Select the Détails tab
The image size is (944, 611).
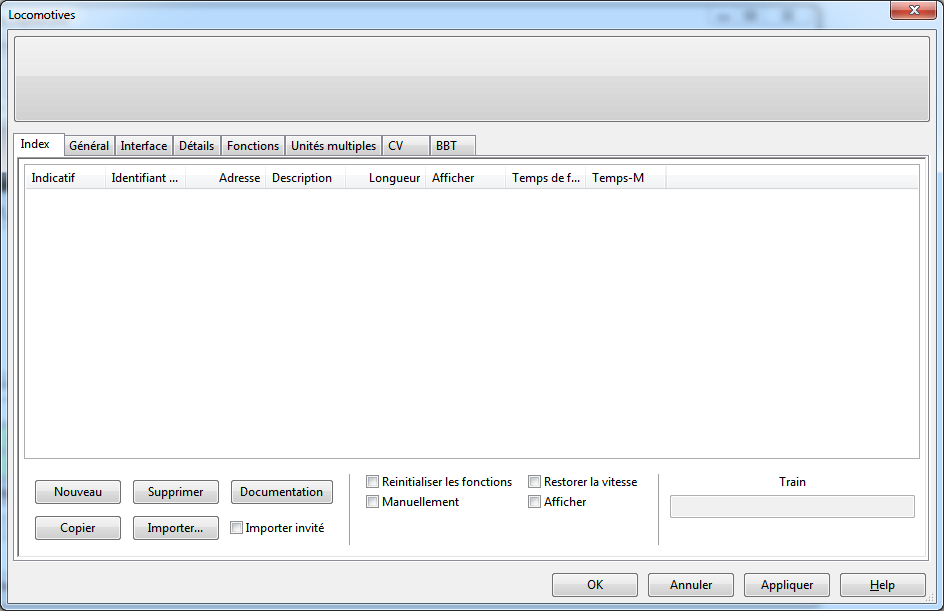coord(196,146)
